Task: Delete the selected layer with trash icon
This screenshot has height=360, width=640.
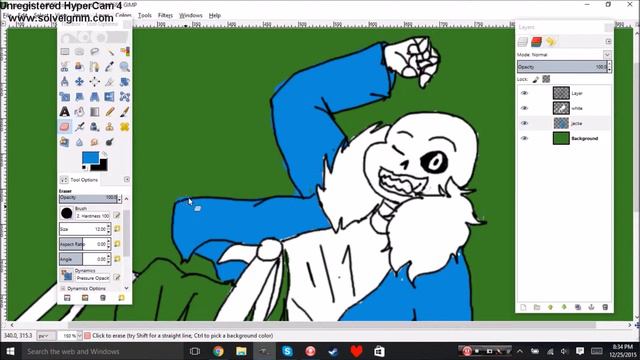Action: click(605, 307)
